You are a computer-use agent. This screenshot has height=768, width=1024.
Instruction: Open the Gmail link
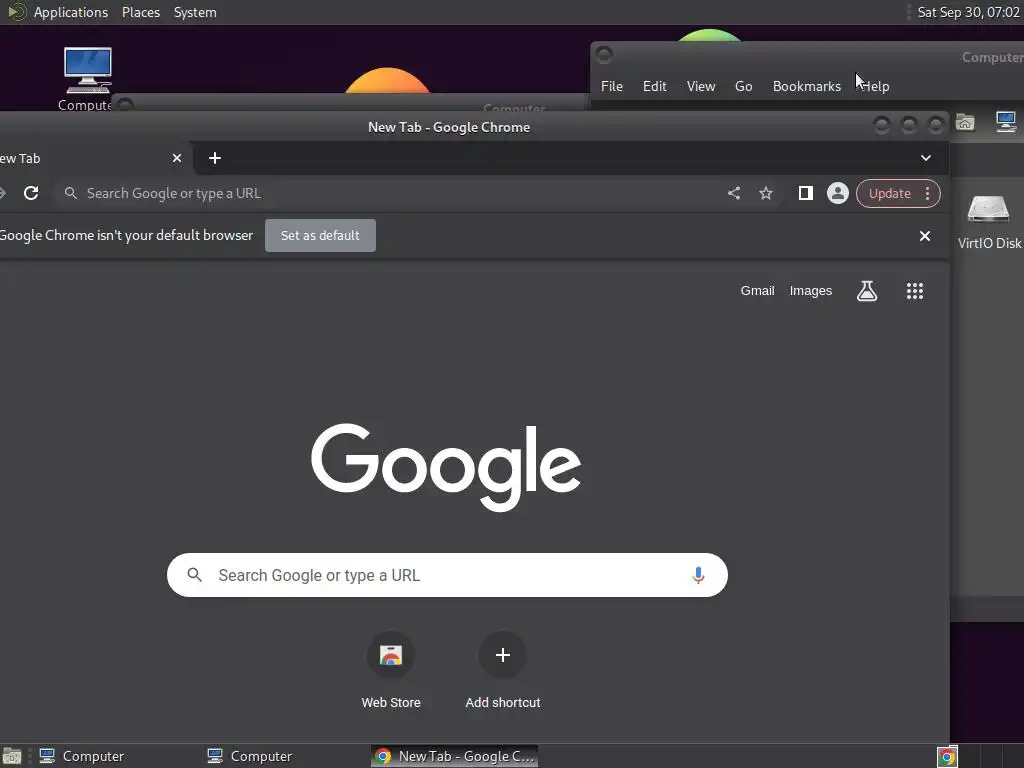point(758,291)
